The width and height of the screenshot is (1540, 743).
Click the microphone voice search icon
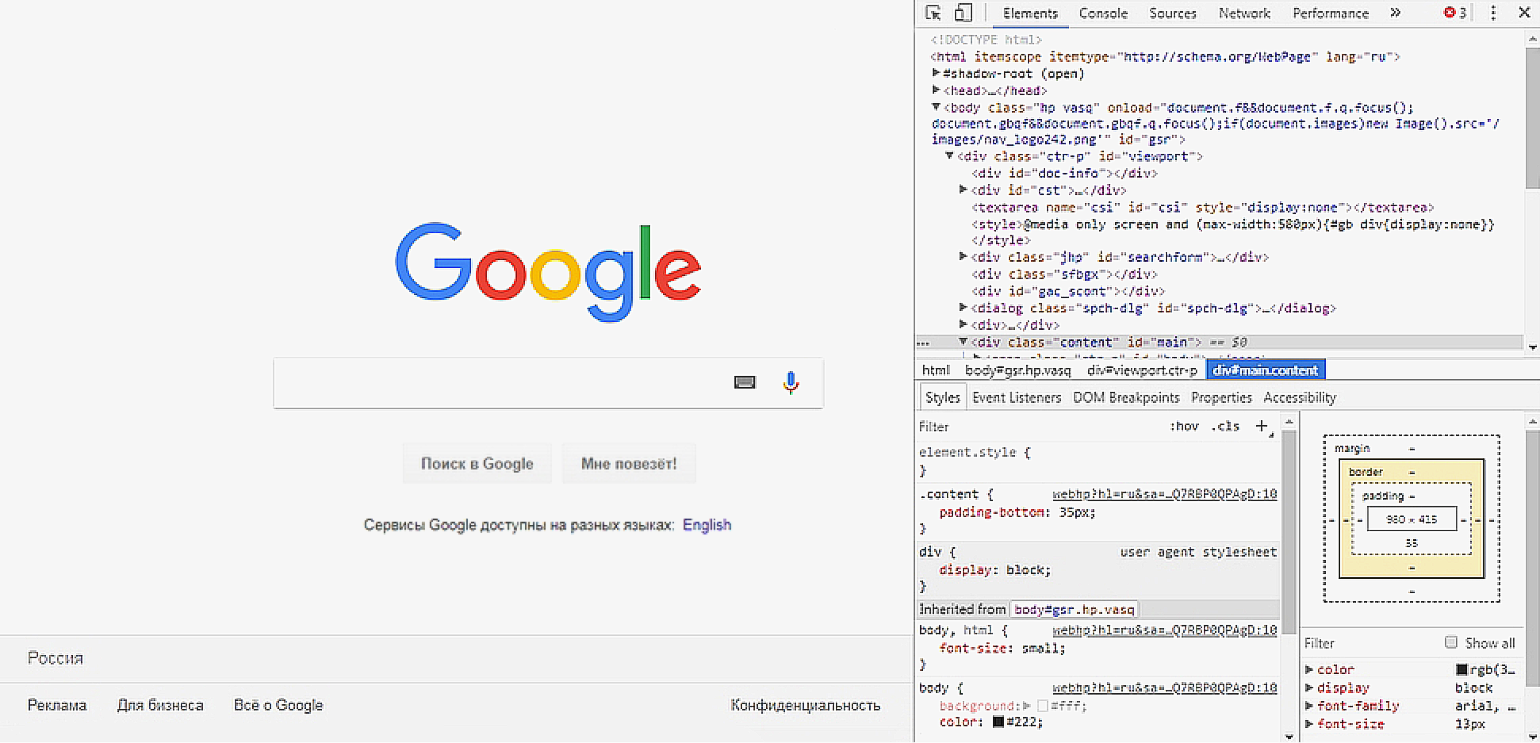coord(791,382)
